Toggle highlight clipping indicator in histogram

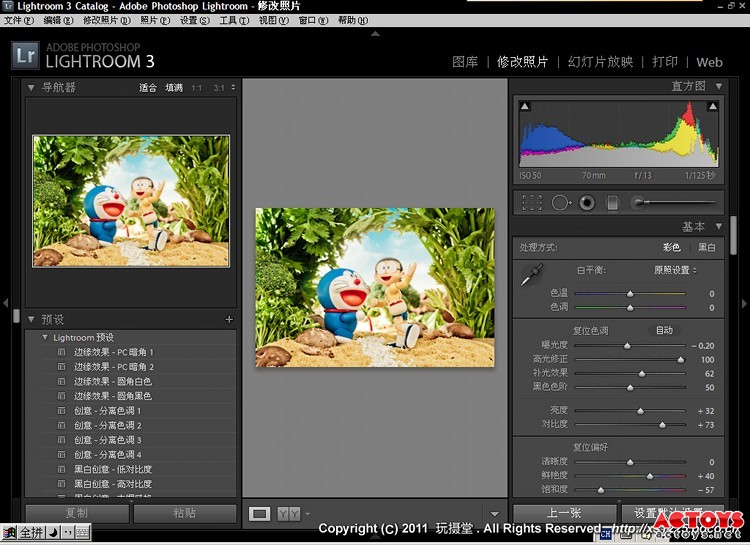pyautogui.click(x=713, y=106)
